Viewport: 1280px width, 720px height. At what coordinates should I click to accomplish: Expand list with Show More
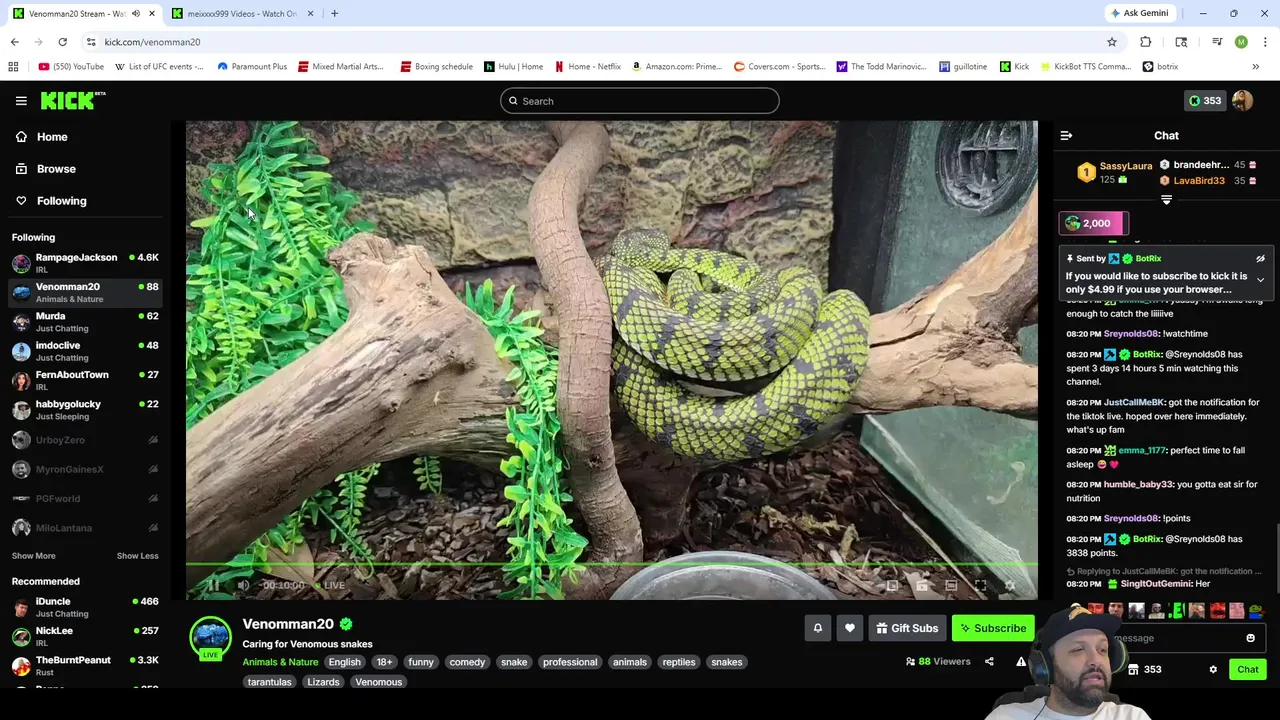[x=33, y=556]
